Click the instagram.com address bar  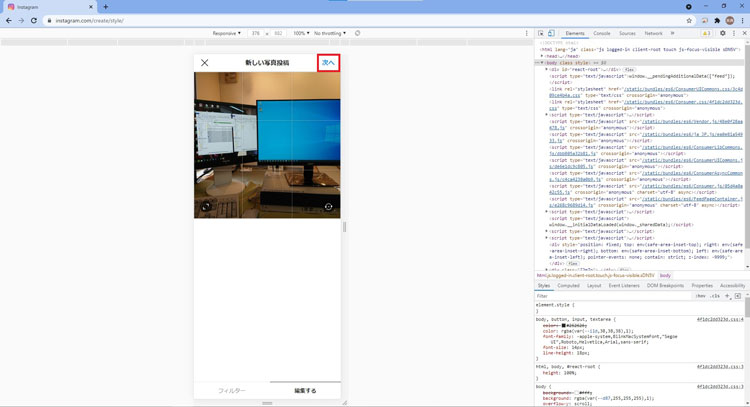coord(368,21)
